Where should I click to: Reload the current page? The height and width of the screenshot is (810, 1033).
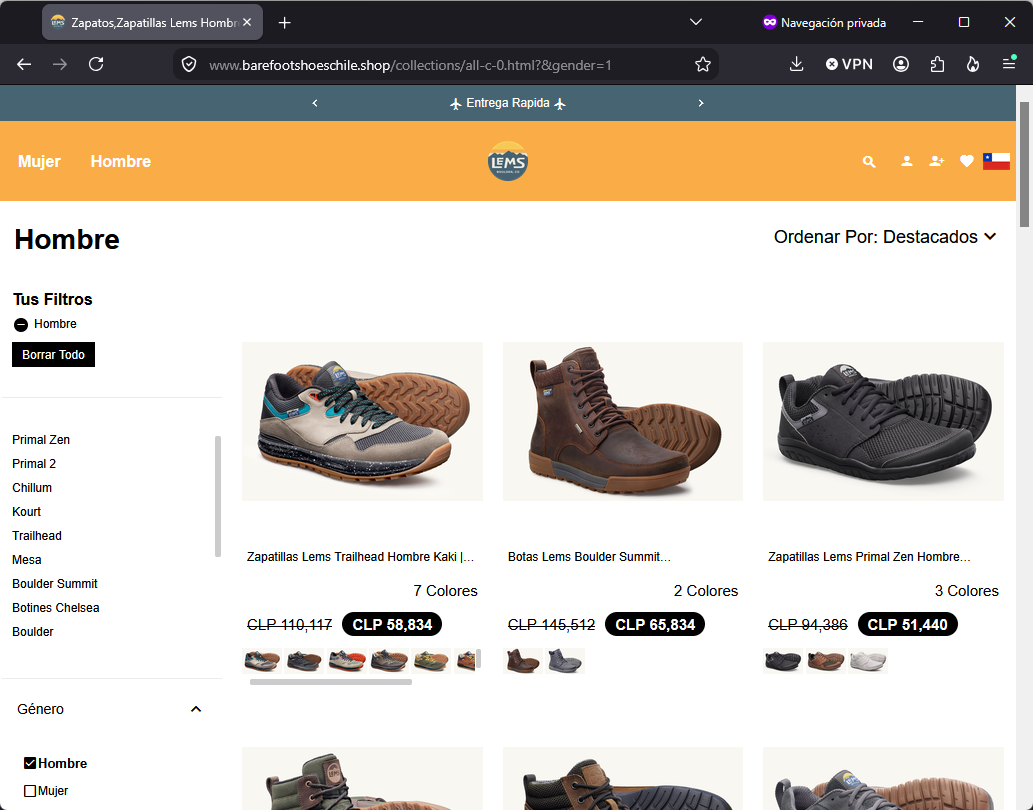pyautogui.click(x=96, y=64)
